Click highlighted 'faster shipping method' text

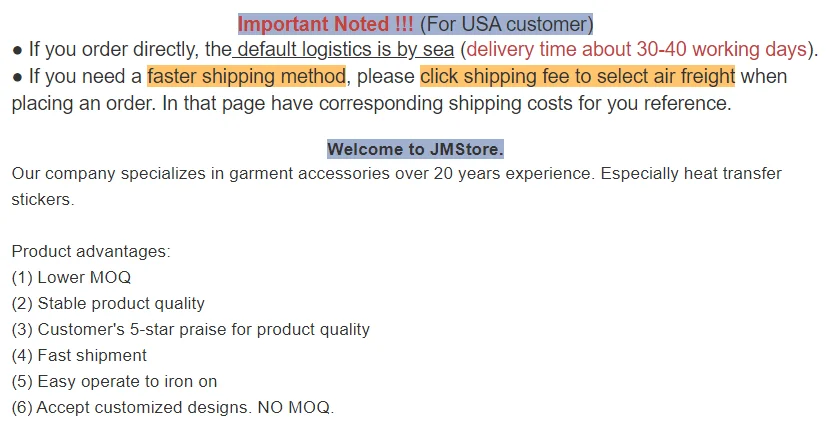click(x=246, y=76)
